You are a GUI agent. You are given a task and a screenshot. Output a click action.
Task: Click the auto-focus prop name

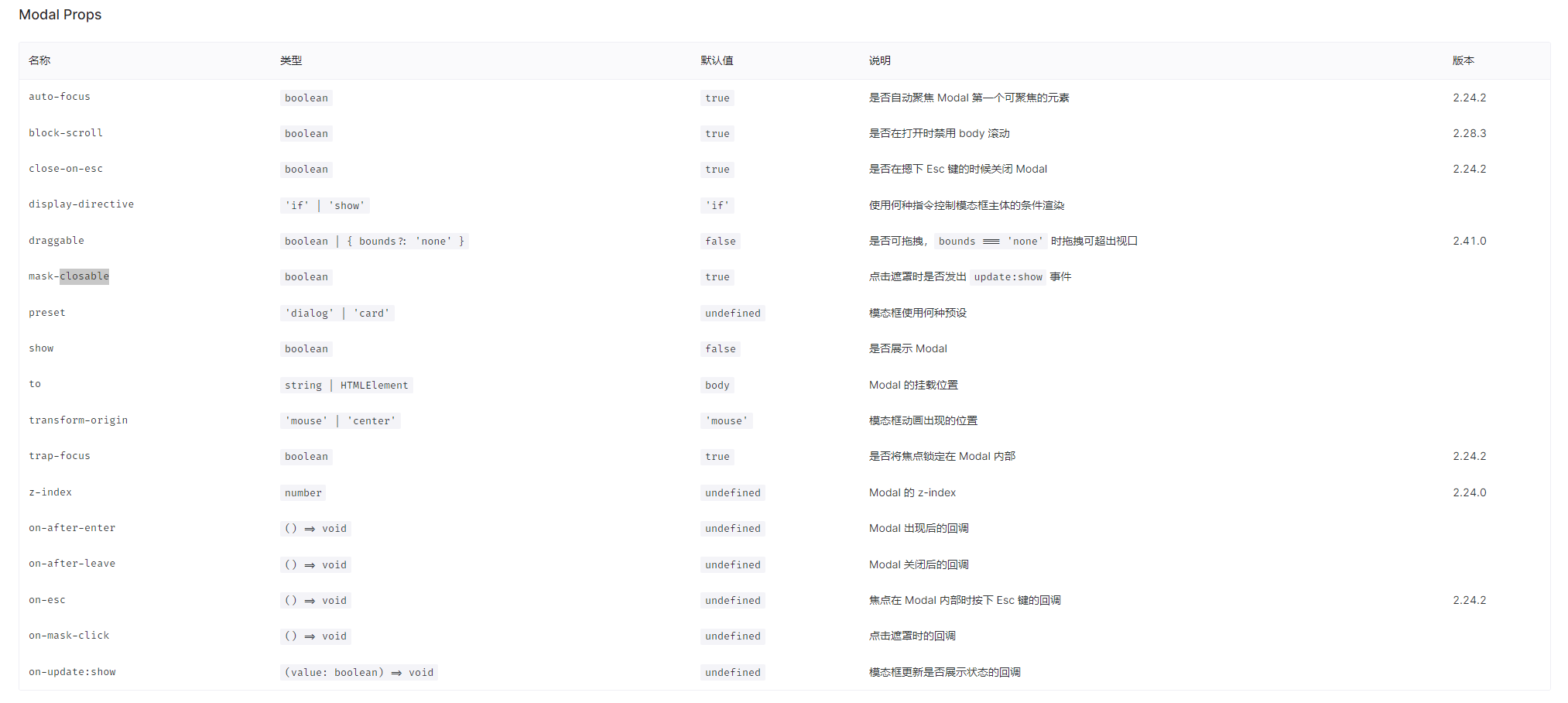tap(59, 96)
